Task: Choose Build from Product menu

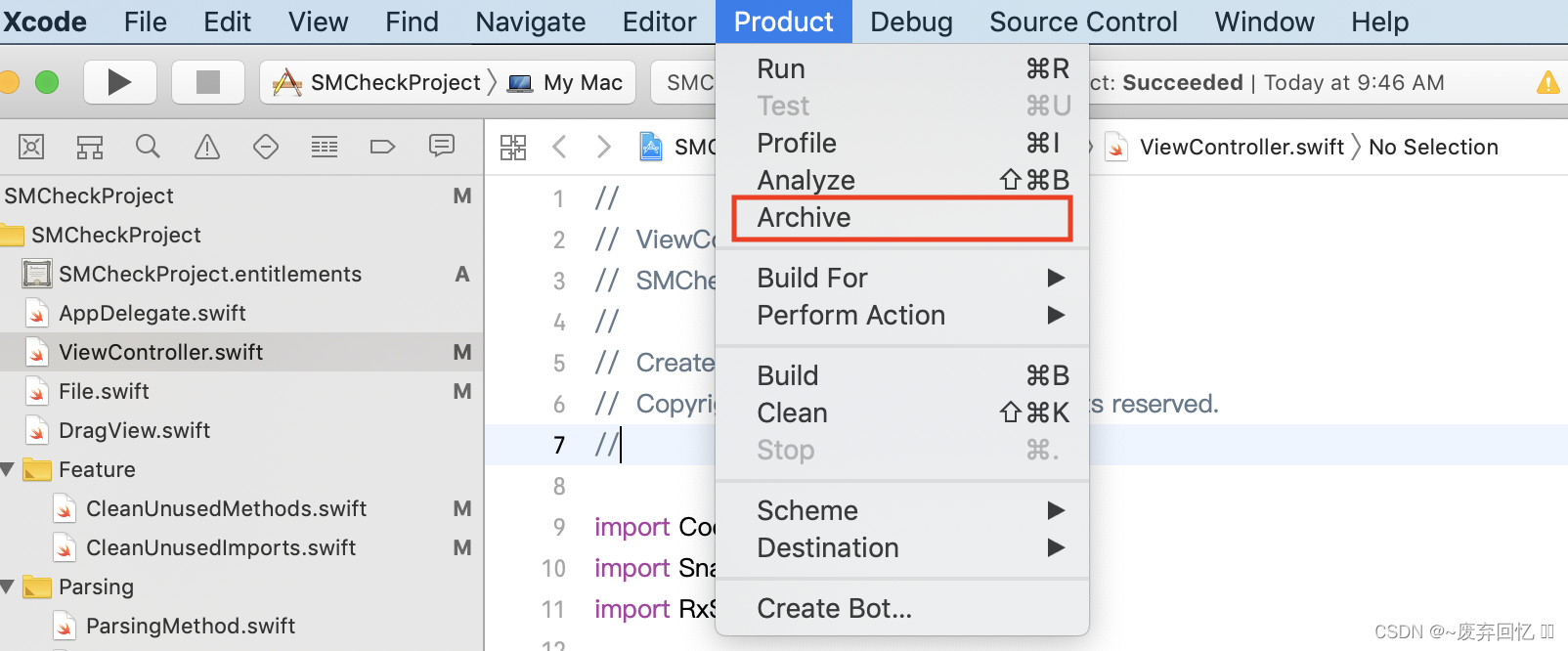Action: [902, 376]
